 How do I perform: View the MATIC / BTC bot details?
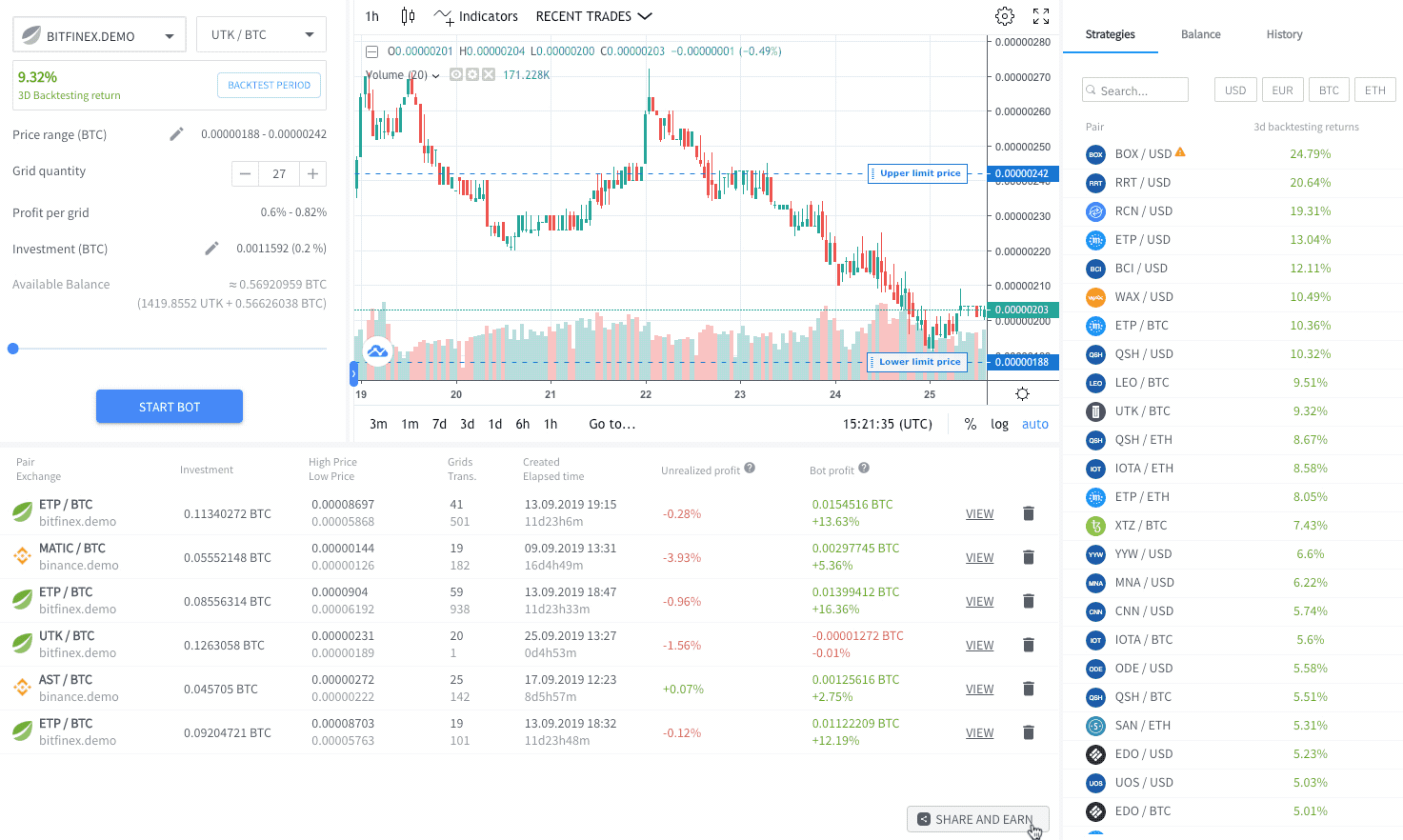click(x=979, y=557)
